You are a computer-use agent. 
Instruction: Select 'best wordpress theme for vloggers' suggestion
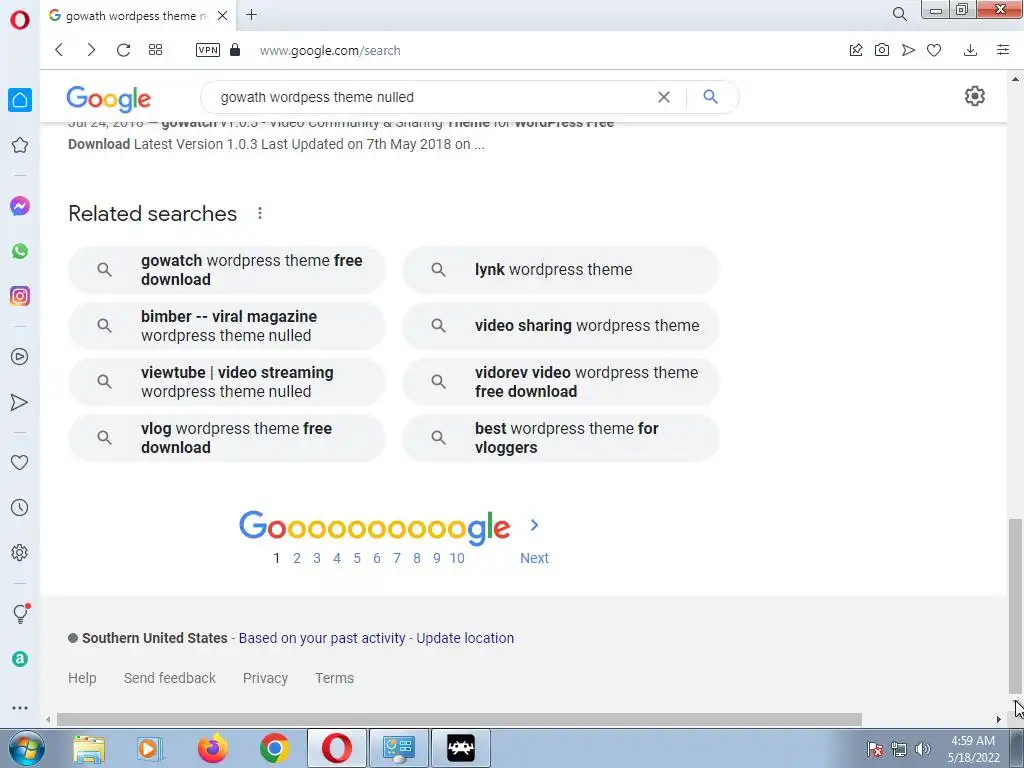[561, 438]
